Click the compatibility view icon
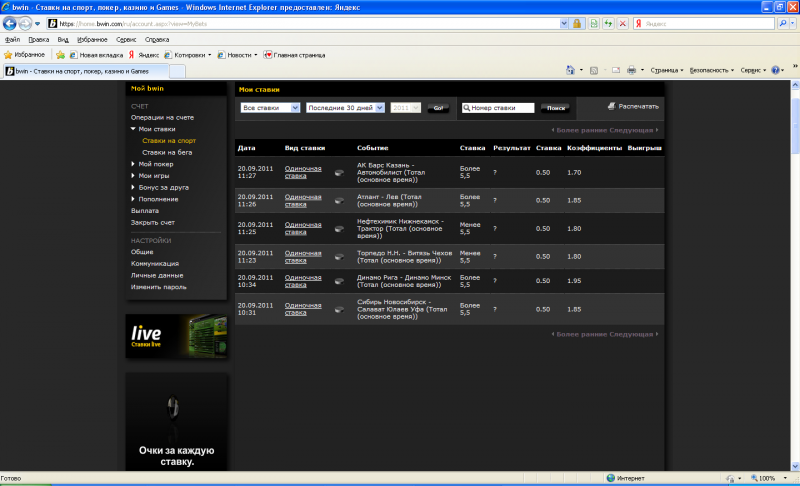 (594, 23)
